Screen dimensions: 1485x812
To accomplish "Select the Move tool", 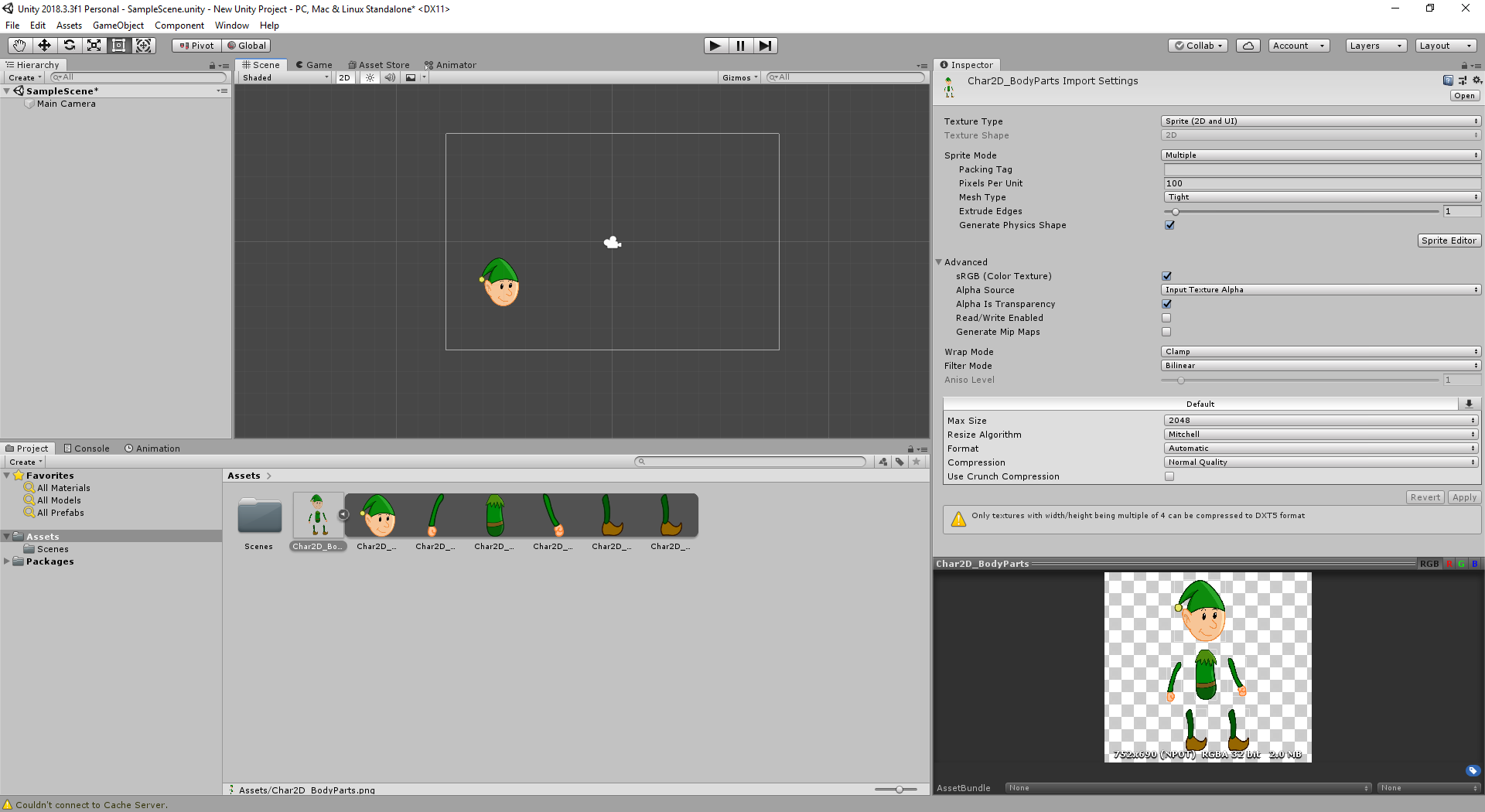I will click(x=43, y=45).
